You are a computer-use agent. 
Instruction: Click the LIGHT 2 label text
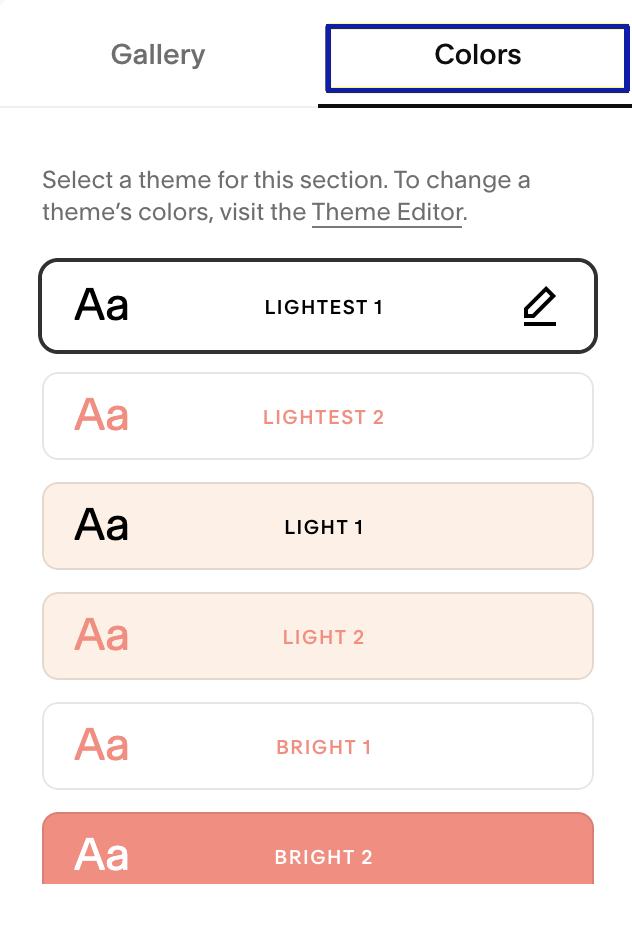tap(323, 637)
